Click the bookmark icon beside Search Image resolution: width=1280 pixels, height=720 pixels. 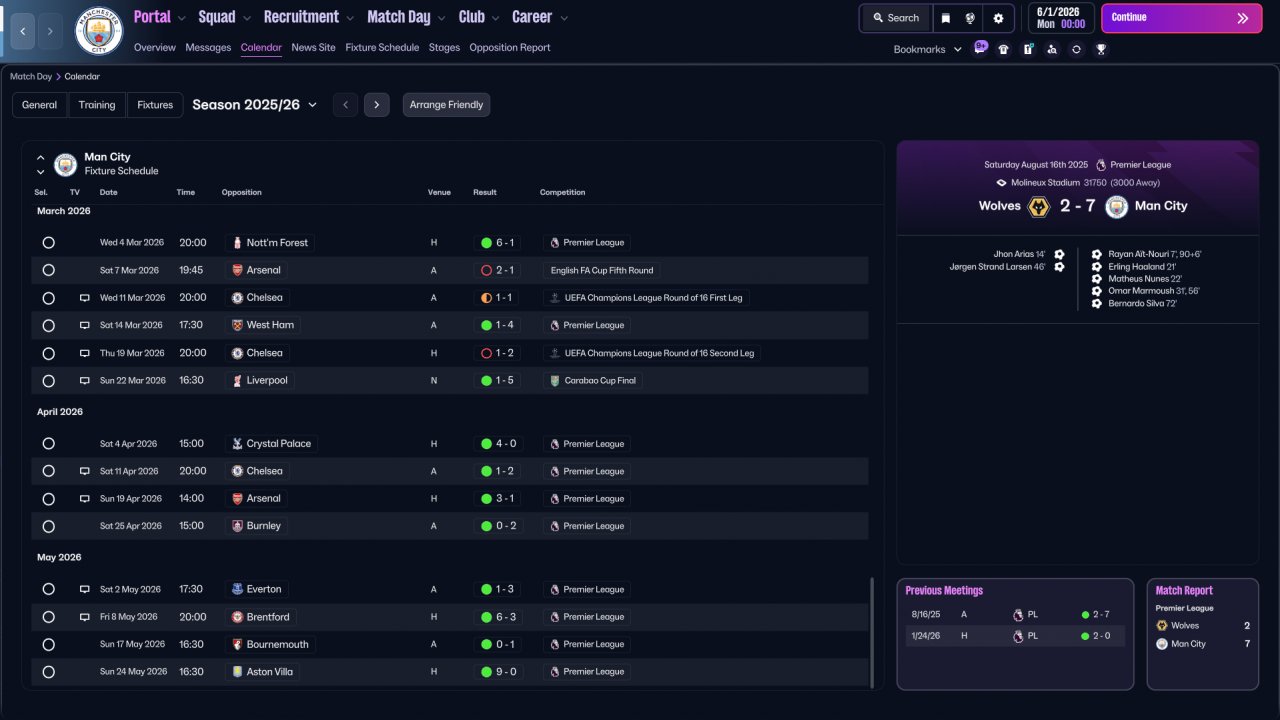pos(946,18)
